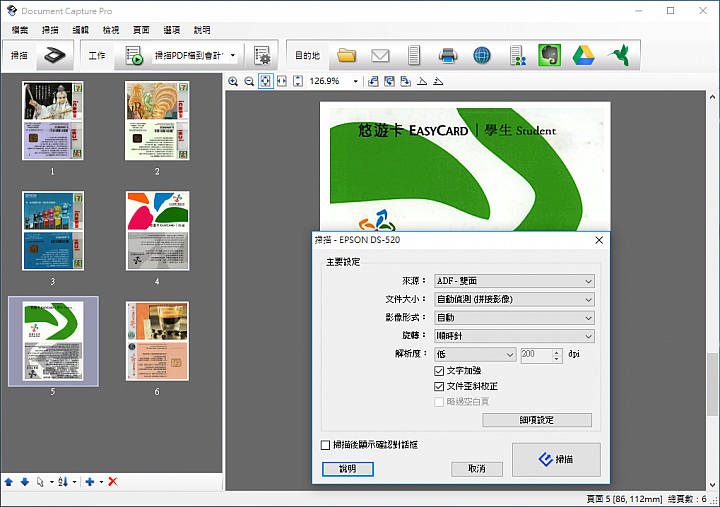720x507 pixels.
Task: Click the 說明 help button in dialog
Action: coord(348,469)
